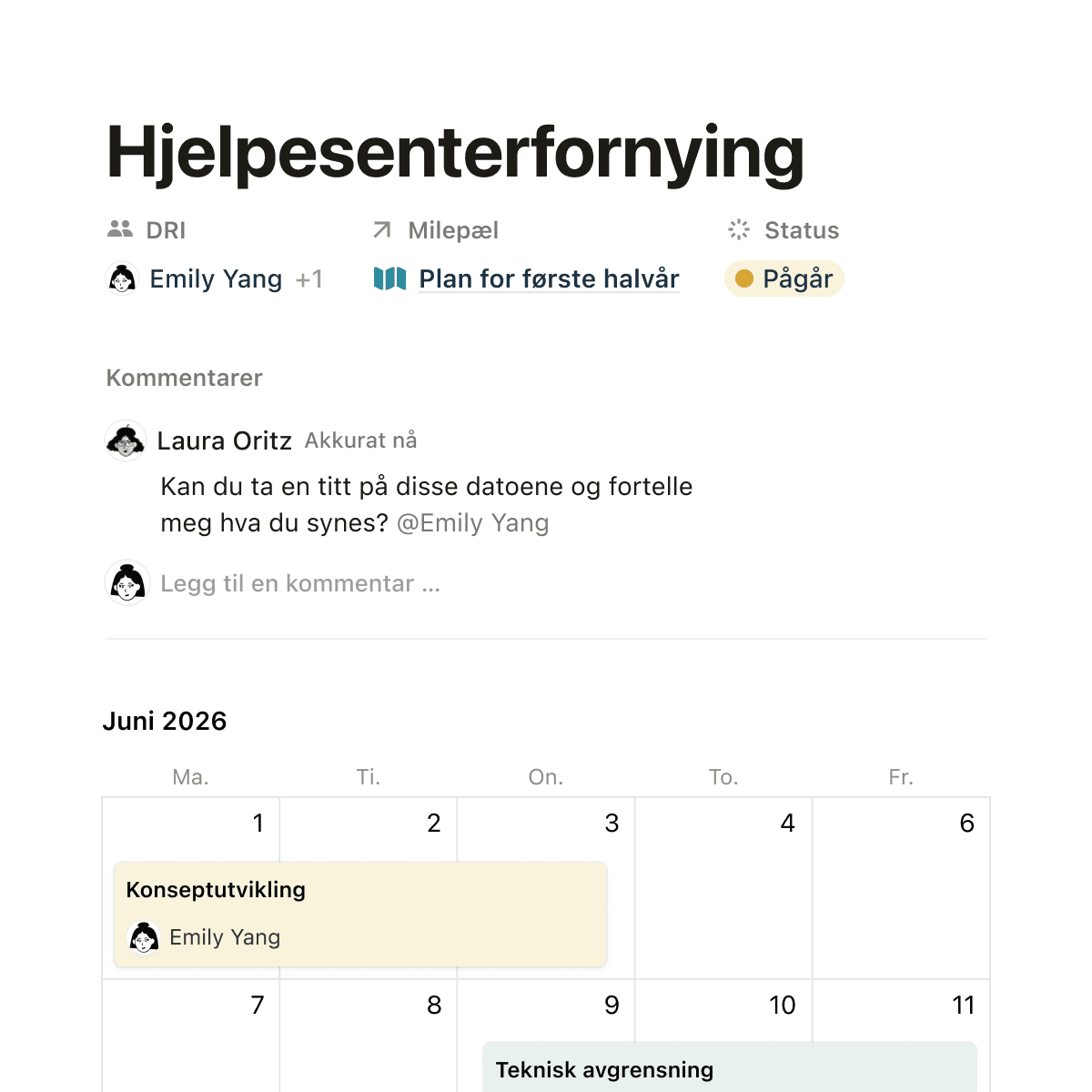Click the map icon beside Plan for første halvår

(x=389, y=278)
